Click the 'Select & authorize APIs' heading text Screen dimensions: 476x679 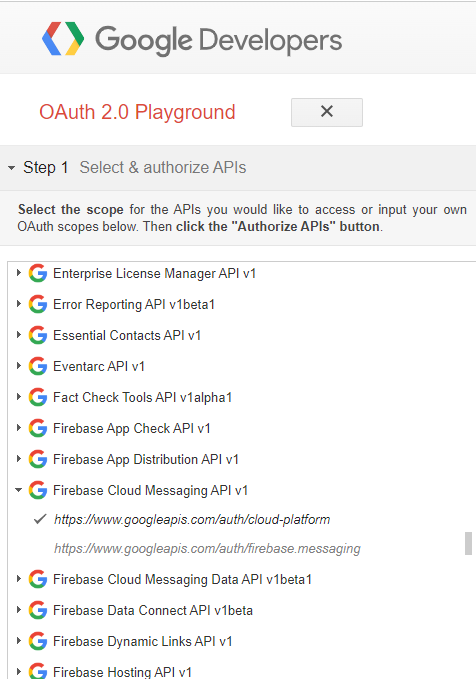coord(163,168)
